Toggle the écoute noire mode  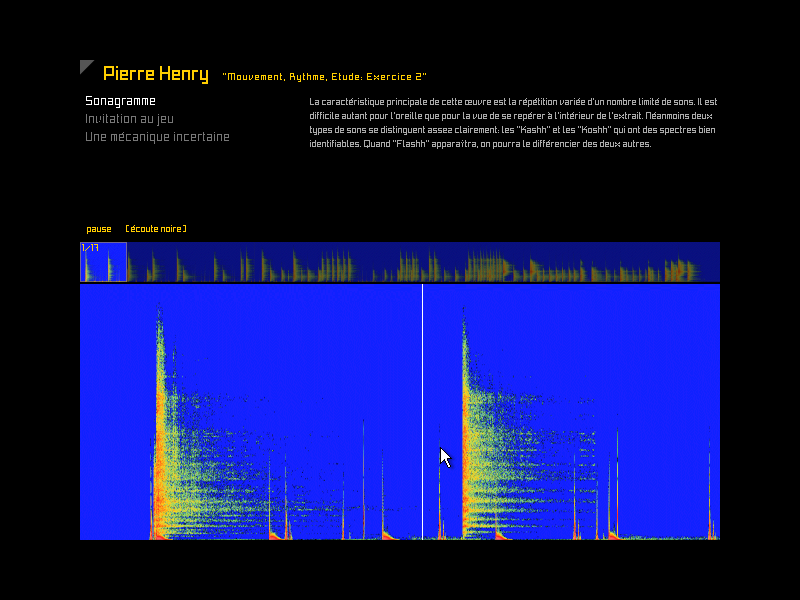tap(156, 229)
